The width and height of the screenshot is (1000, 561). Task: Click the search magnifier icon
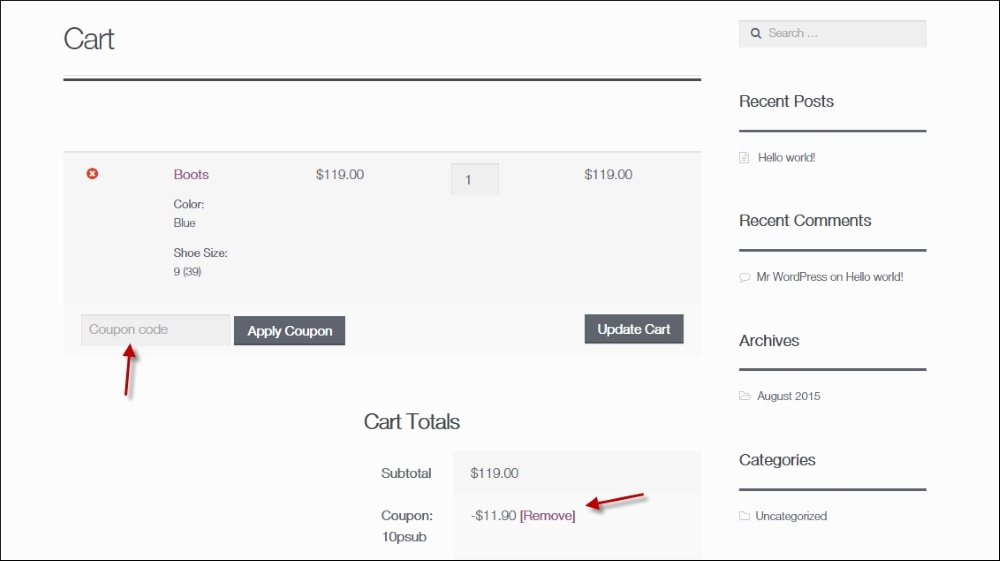pyautogui.click(x=756, y=33)
